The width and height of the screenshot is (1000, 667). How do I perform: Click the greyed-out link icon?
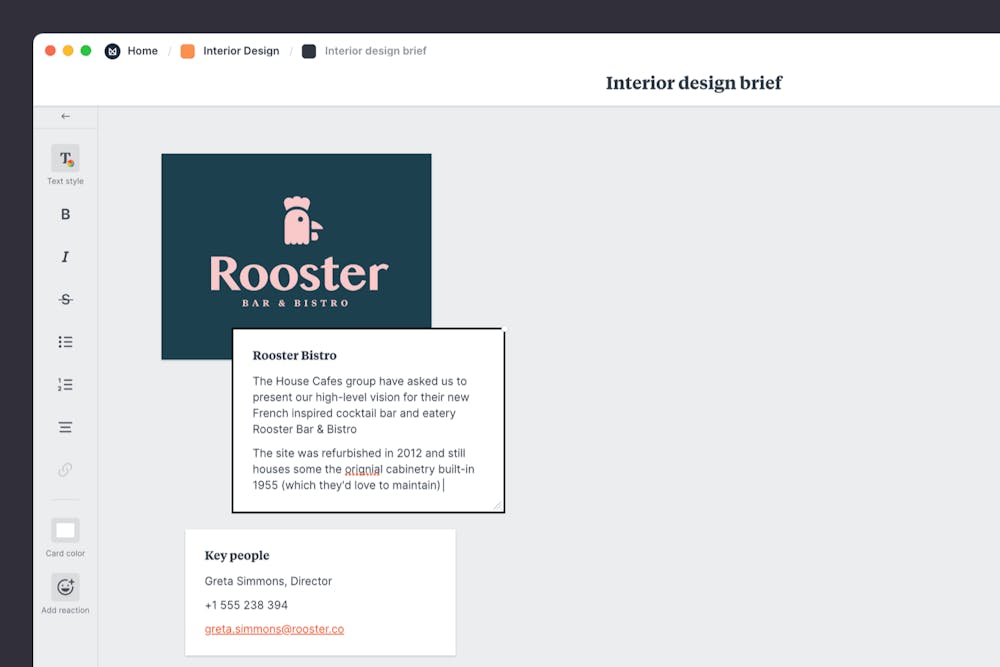point(65,469)
